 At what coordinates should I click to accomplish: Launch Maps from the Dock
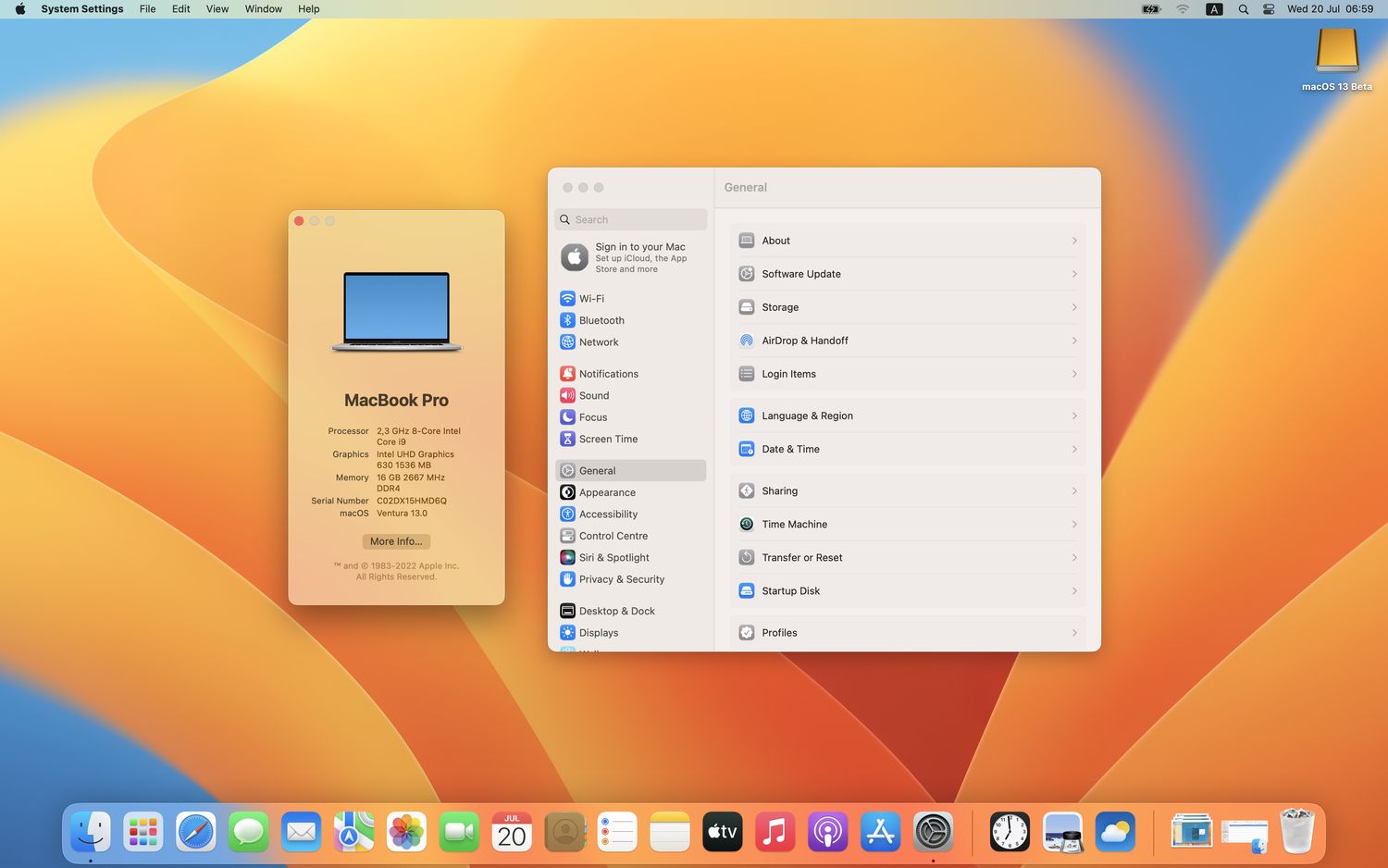(x=353, y=832)
